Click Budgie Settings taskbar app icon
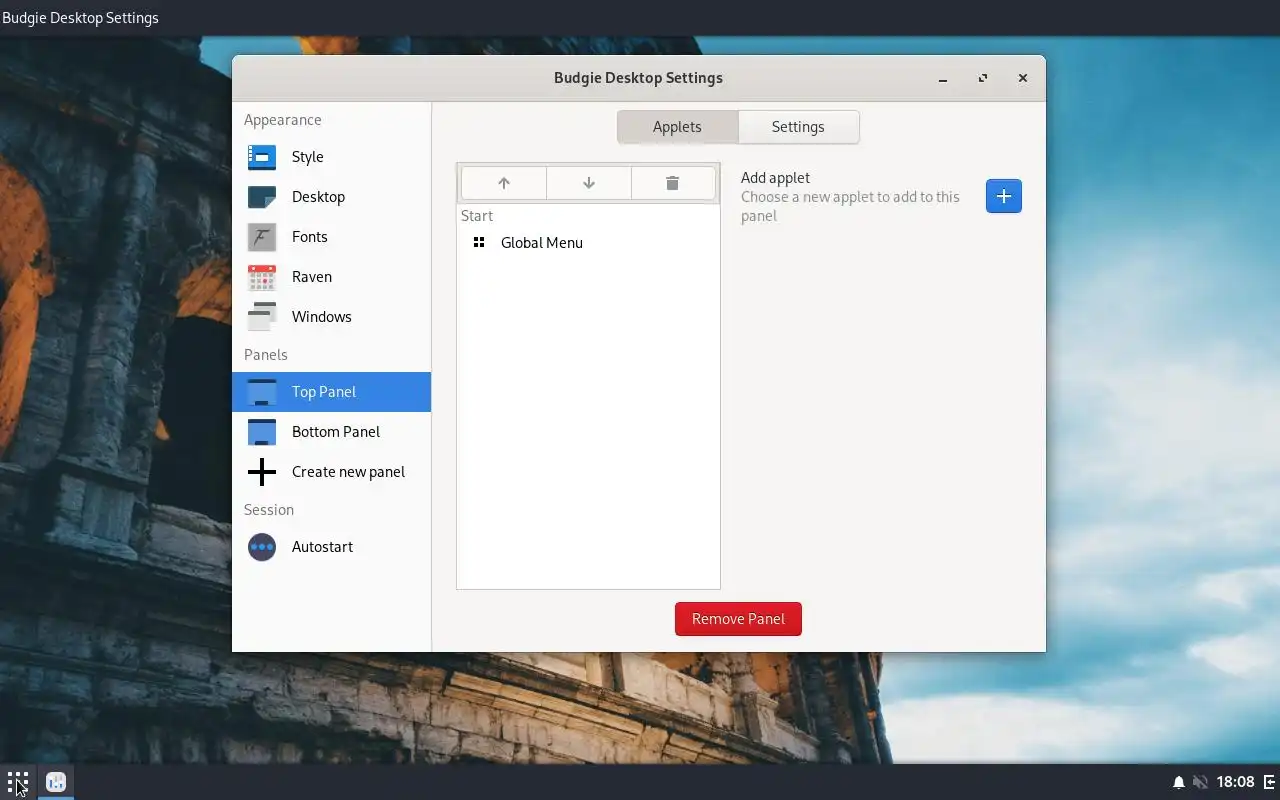The height and width of the screenshot is (800, 1280). click(56, 782)
